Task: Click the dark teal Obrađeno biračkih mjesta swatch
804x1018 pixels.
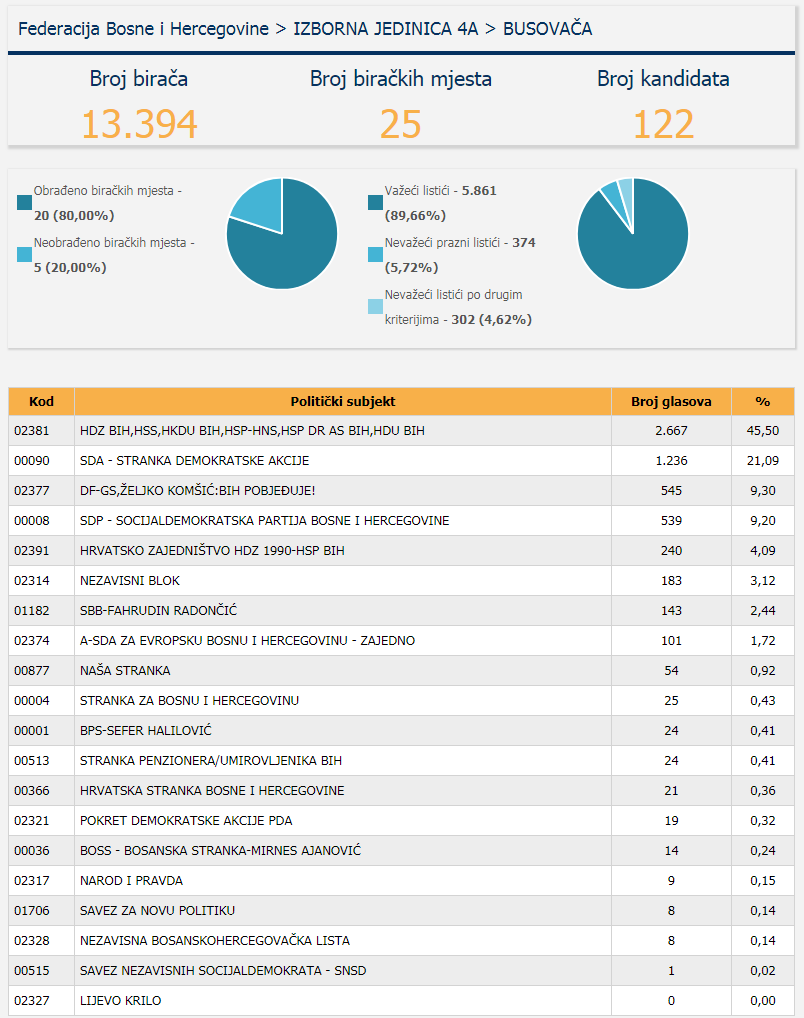Action: 25,203
